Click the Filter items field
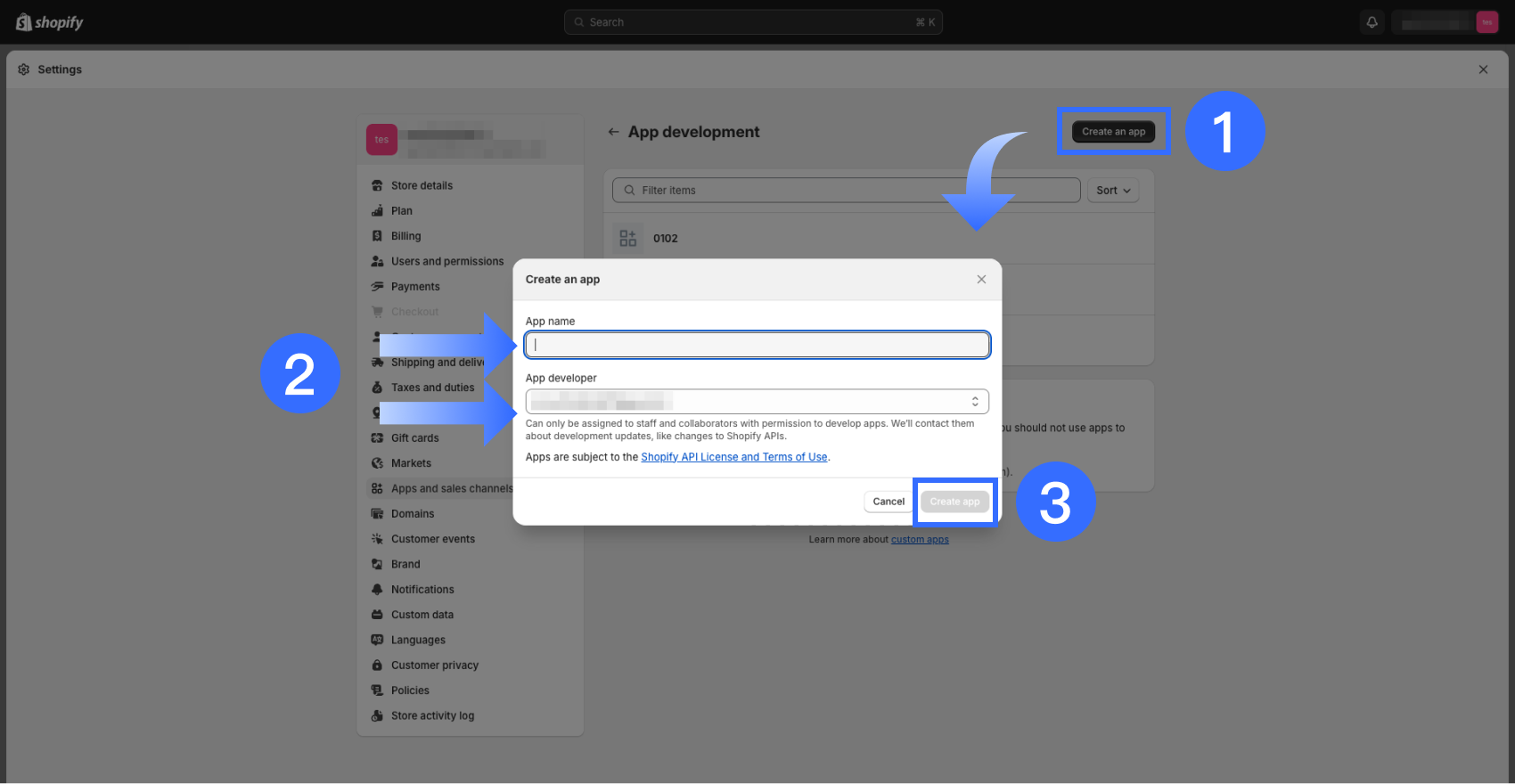The height and width of the screenshot is (784, 1515). [846, 191]
